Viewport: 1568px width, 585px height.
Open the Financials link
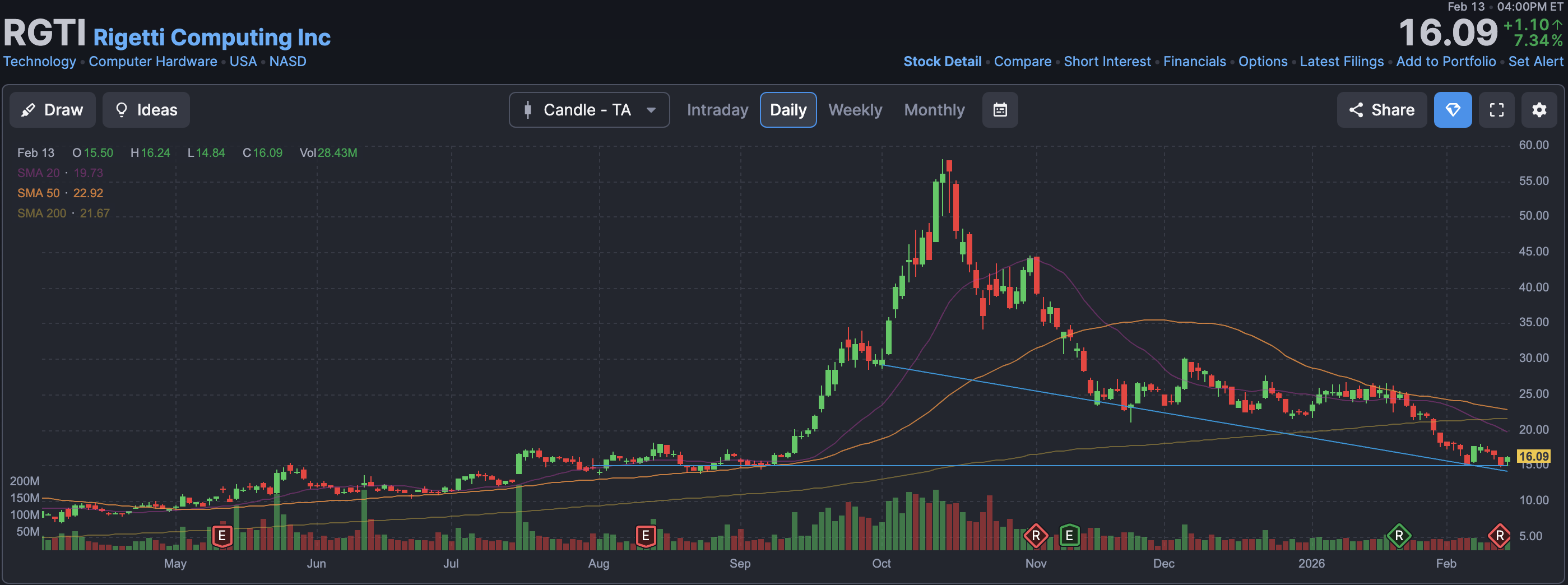click(1194, 62)
